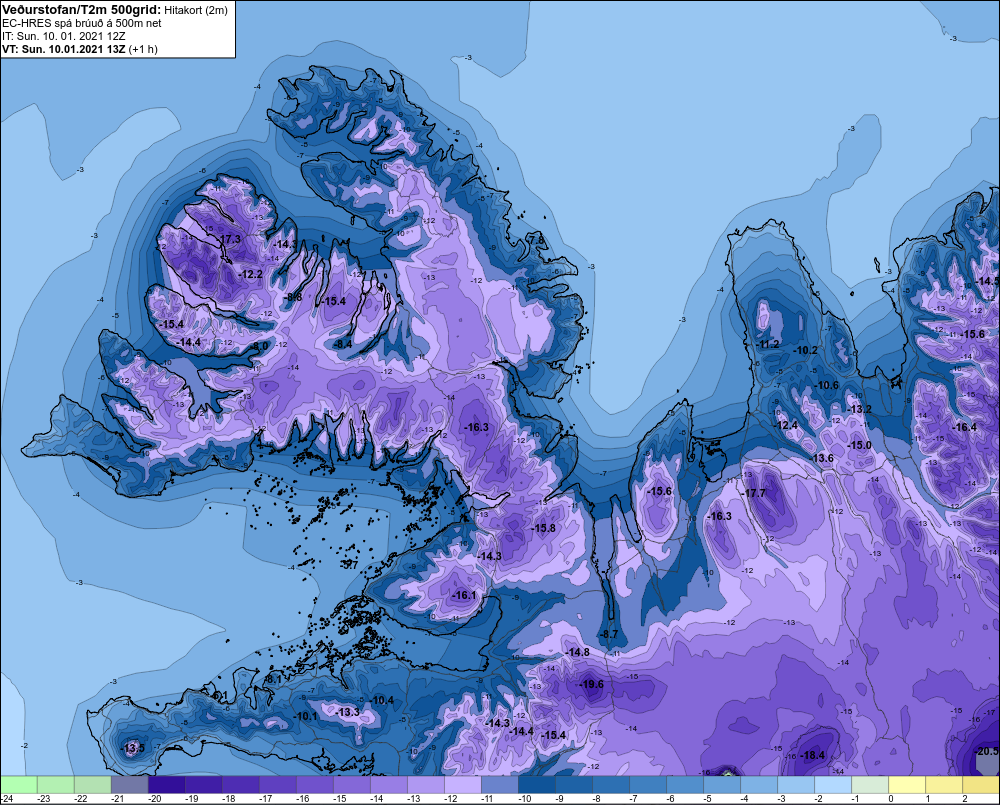Click the -10.6 temperature value
Image resolution: width=1000 pixels, height=805 pixels.
(x=827, y=385)
